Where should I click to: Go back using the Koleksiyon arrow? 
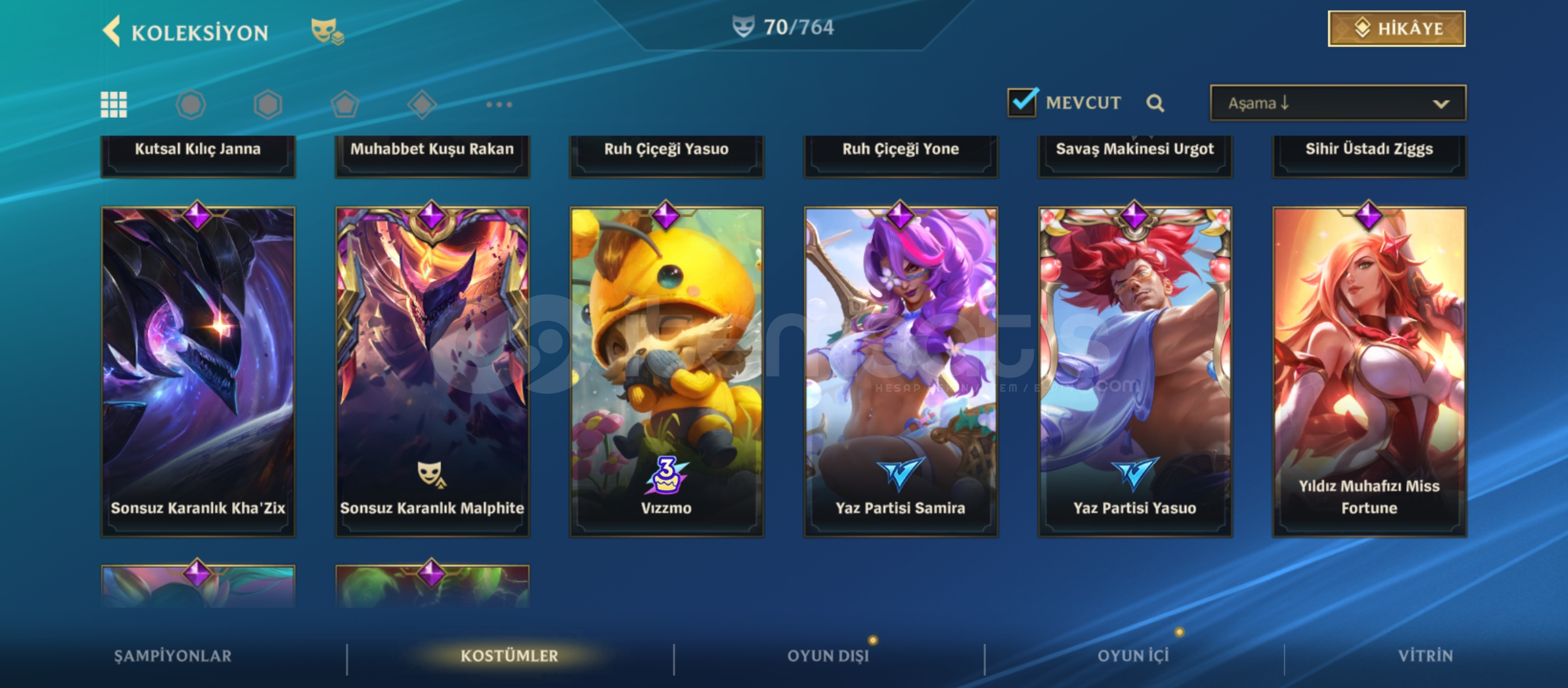click(x=112, y=31)
